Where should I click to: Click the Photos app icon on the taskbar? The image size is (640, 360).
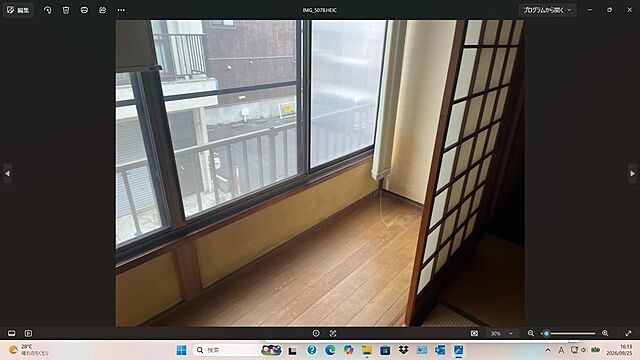(x=458, y=350)
